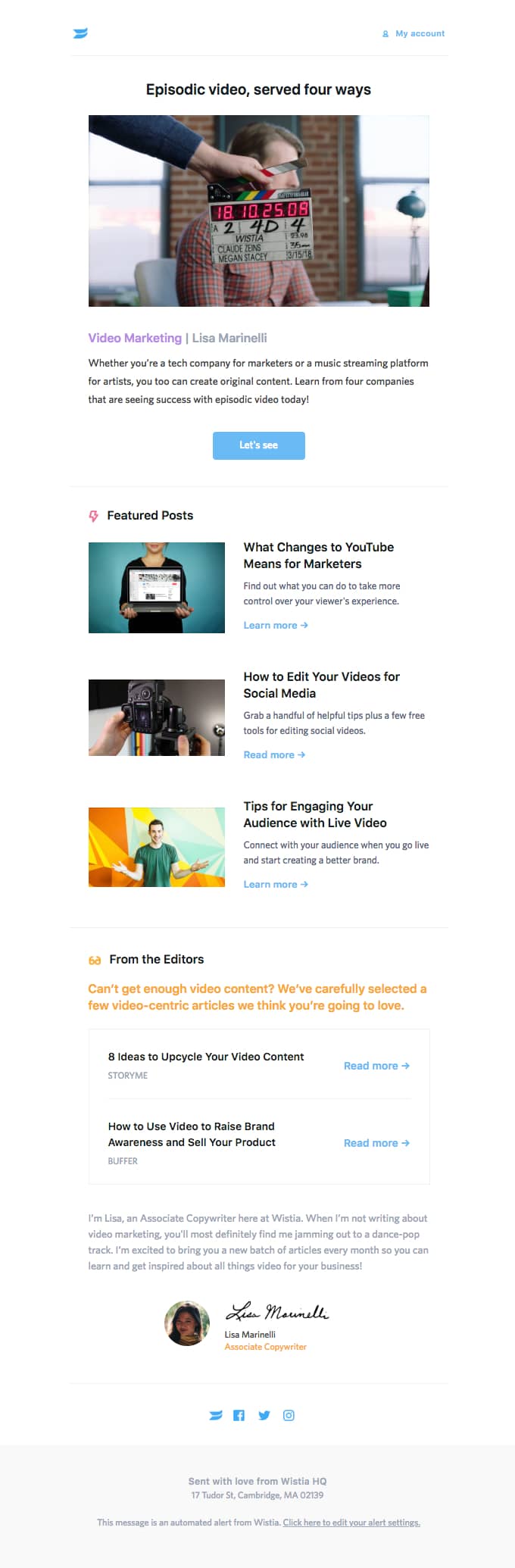Click Learn more under YouTube article
The height and width of the screenshot is (1568, 515).
pyautogui.click(x=276, y=625)
